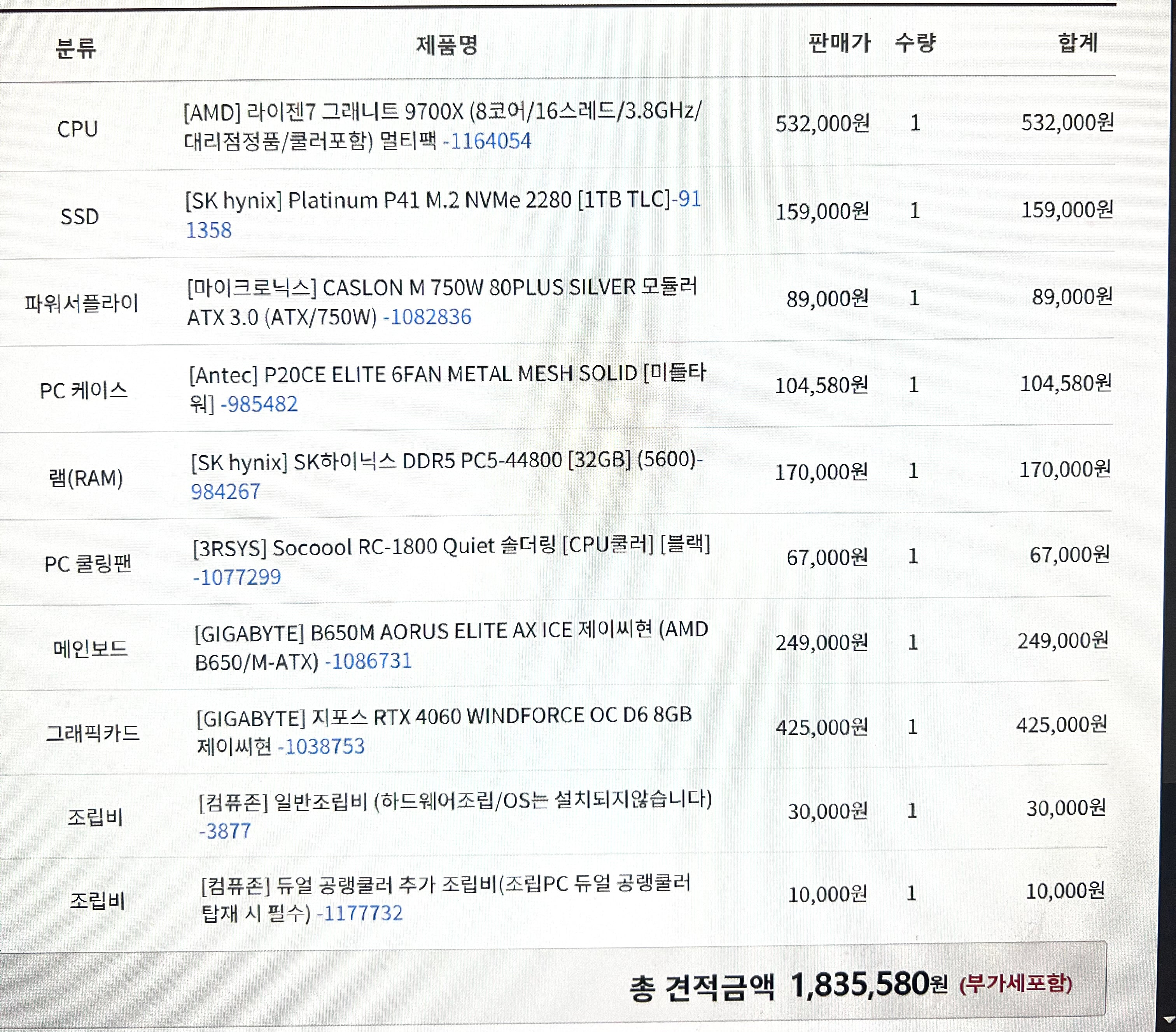
Task: Click the CPU row quantity 1
Action: click(x=915, y=123)
